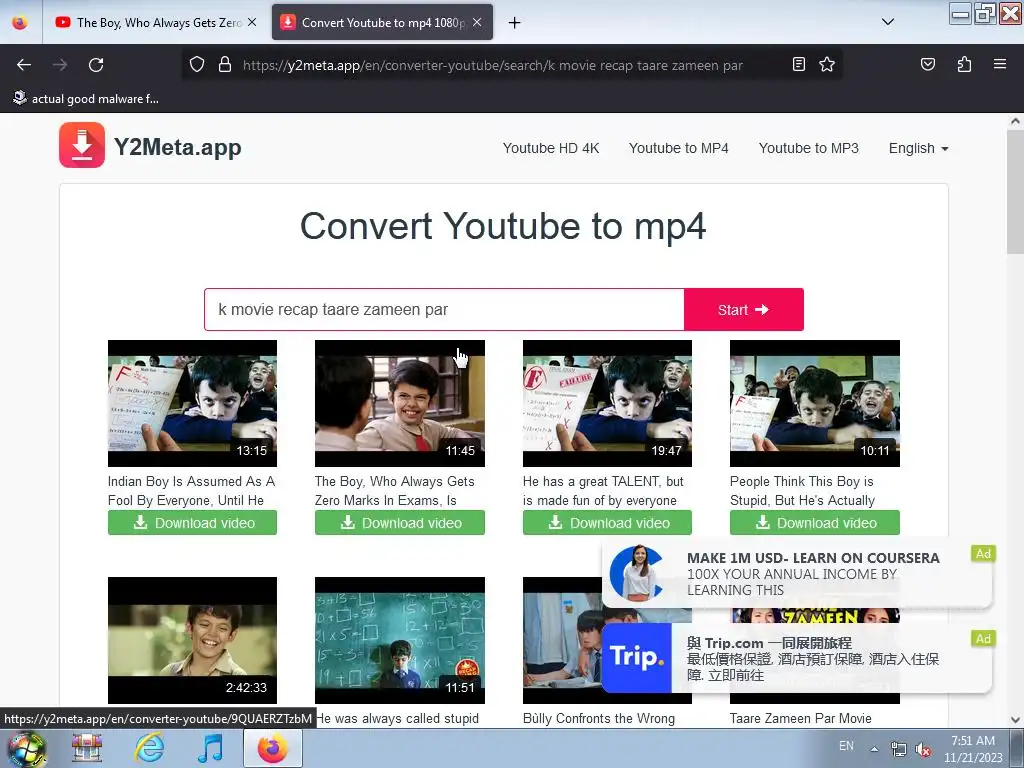Open the 2:42:33 video thumbnail
1024x768 pixels.
tap(192, 640)
